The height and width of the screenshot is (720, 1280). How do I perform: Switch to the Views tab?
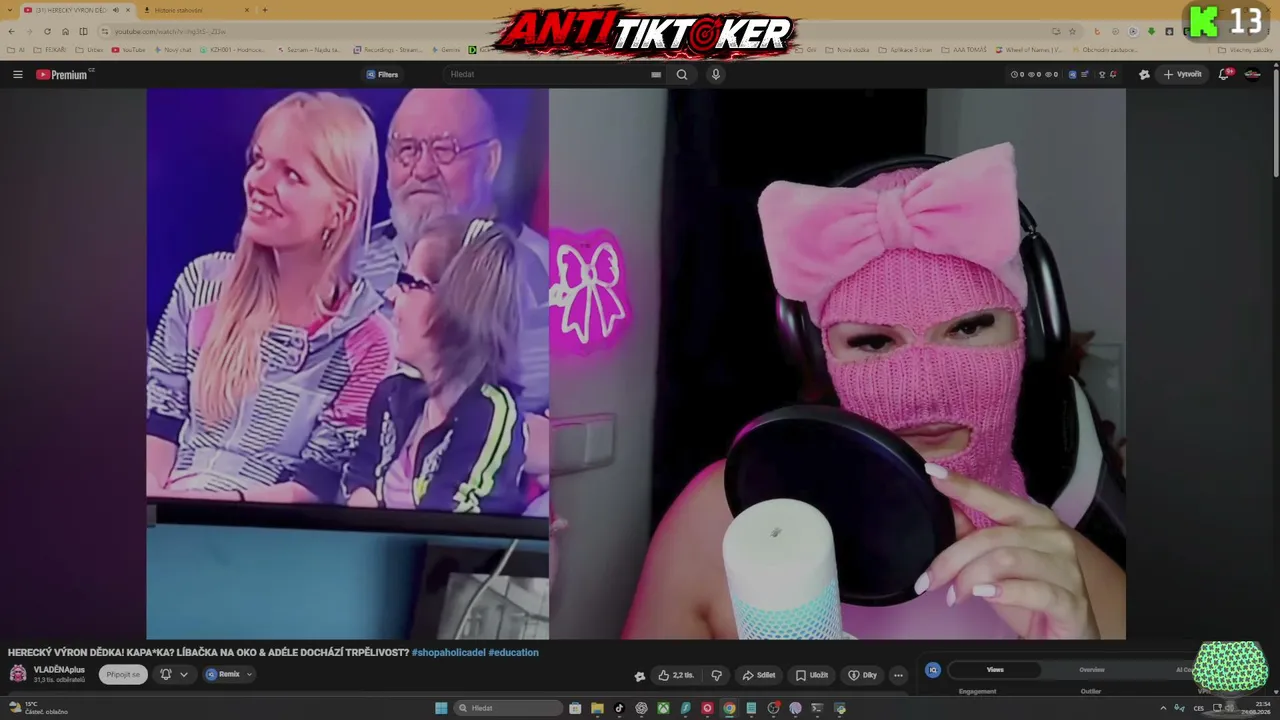tap(995, 670)
